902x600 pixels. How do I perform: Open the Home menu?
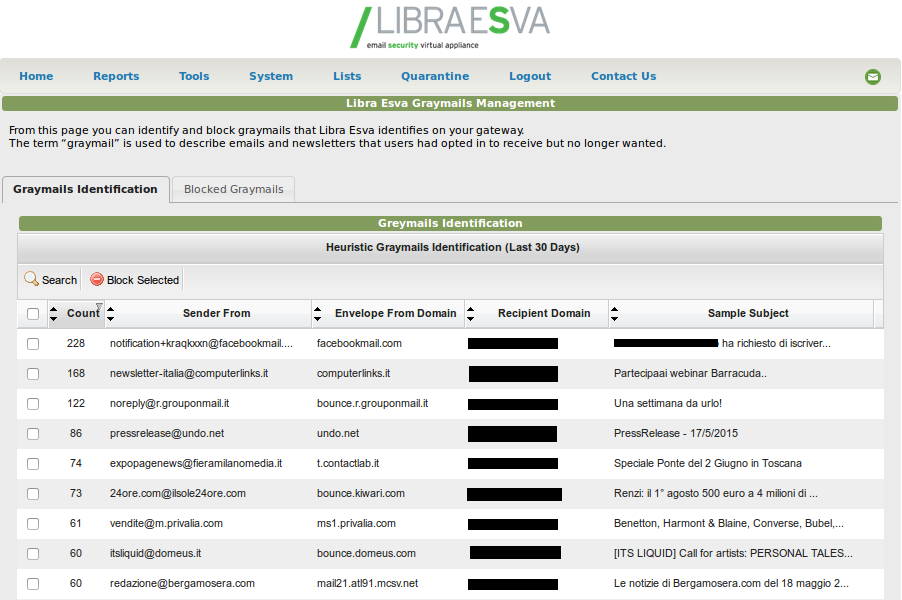pos(36,76)
